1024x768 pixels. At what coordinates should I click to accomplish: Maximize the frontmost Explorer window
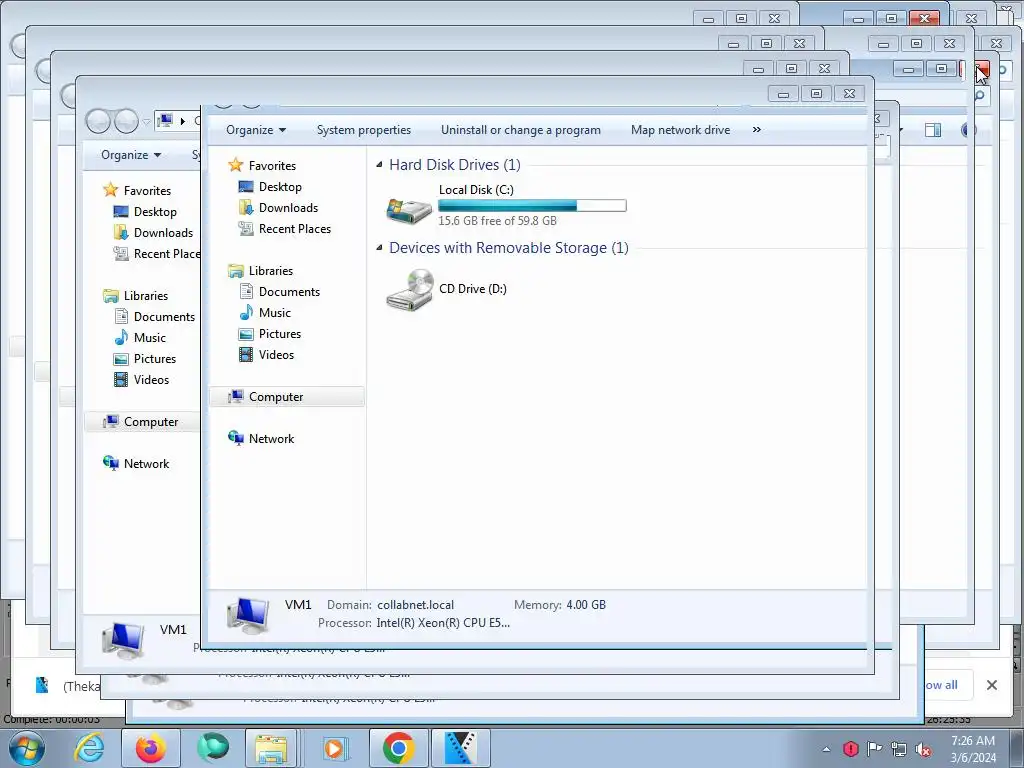click(x=816, y=94)
